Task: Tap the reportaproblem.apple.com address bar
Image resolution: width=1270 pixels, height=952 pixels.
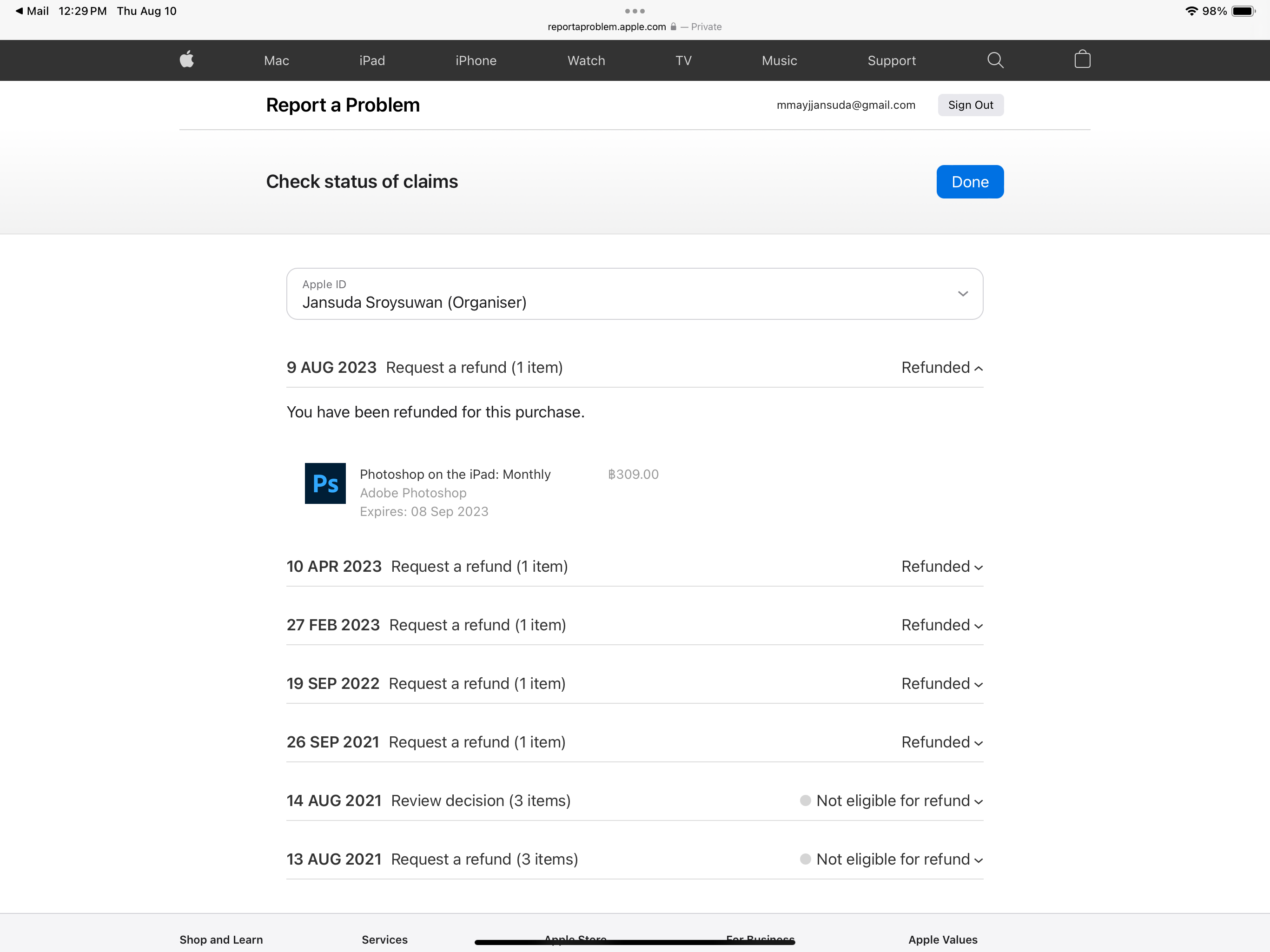Action: click(x=606, y=27)
